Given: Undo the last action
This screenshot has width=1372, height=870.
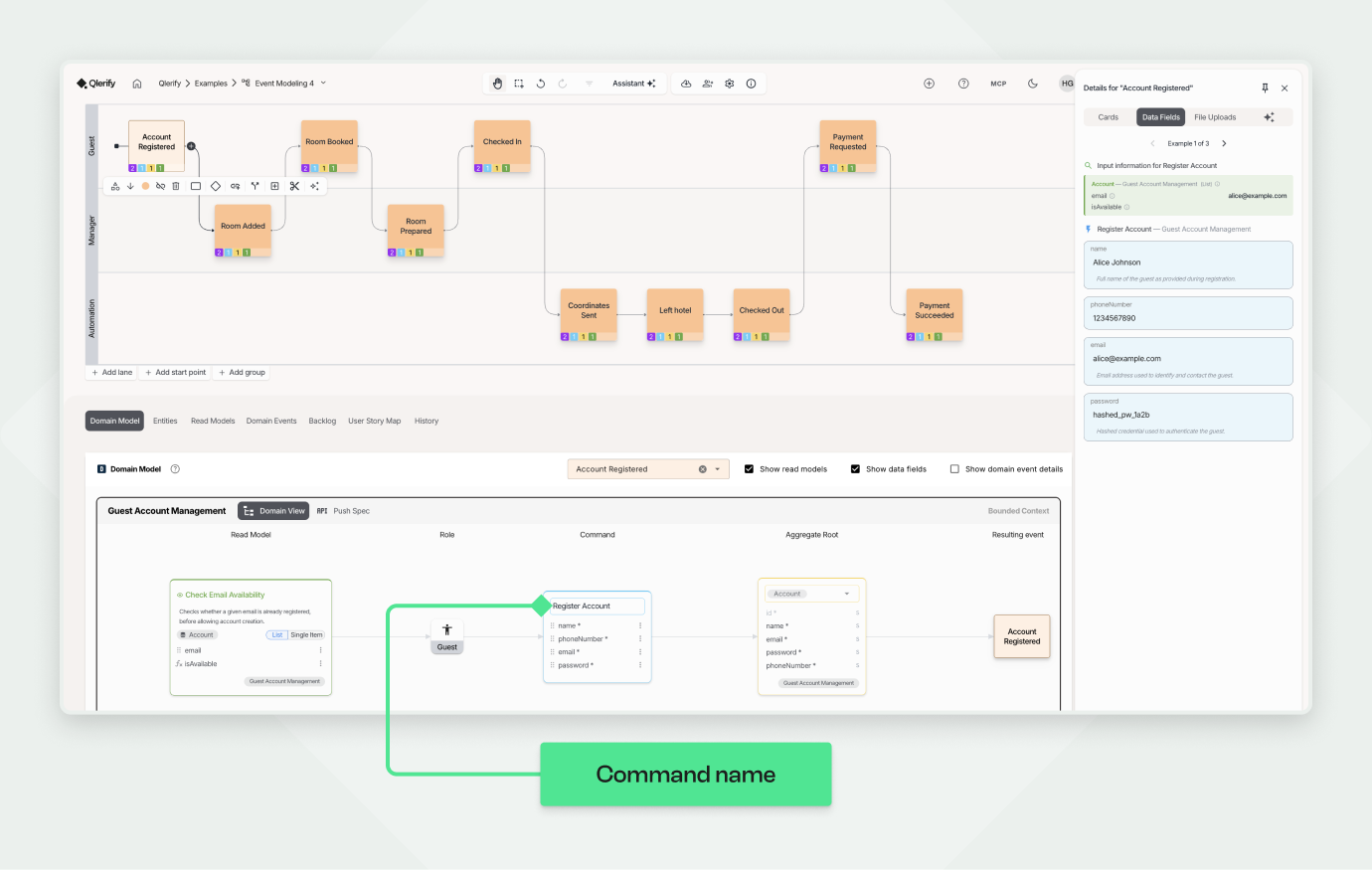Looking at the screenshot, I should click(541, 84).
